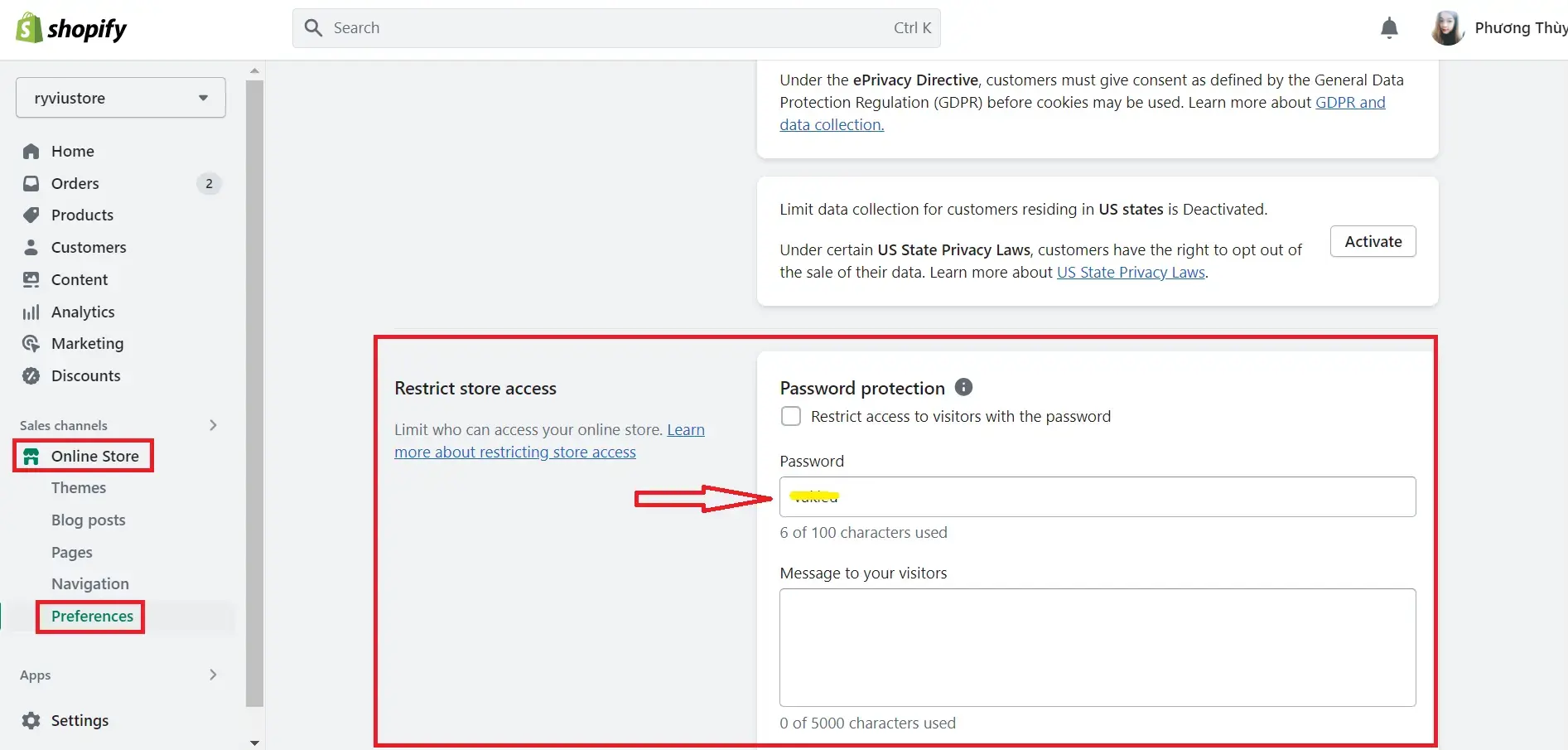
Task: Open Customers in the sidebar
Action: (89, 248)
